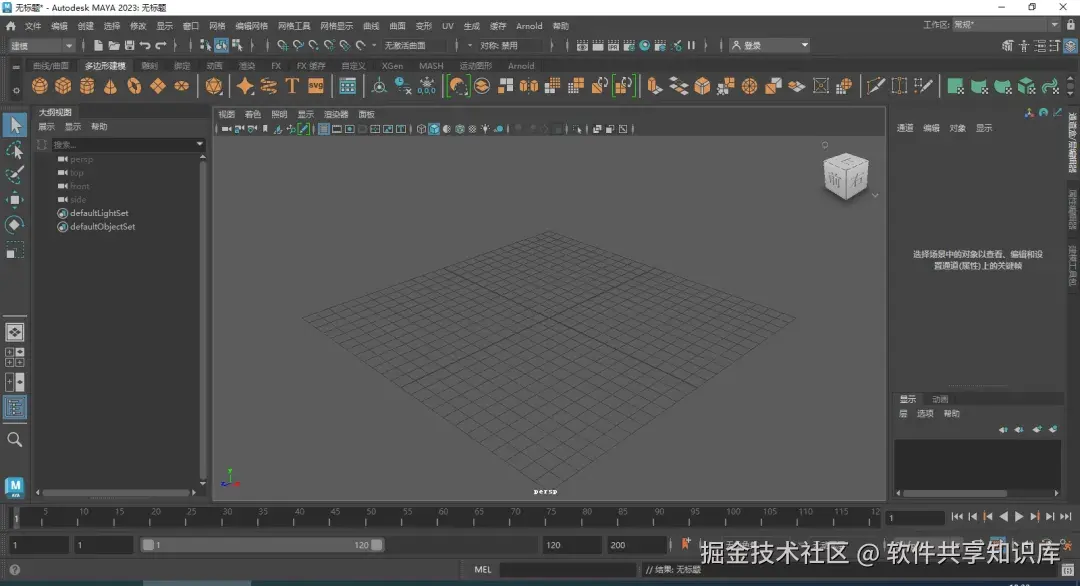The height and width of the screenshot is (586, 1080).
Task: Click the SVG import shelf icon
Action: pos(316,87)
